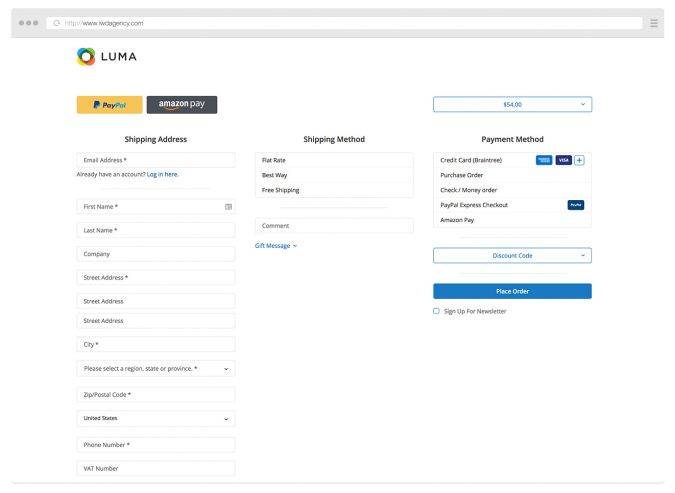Click the Visa card icon
Viewport: 675px width, 493px height.
coord(564,160)
